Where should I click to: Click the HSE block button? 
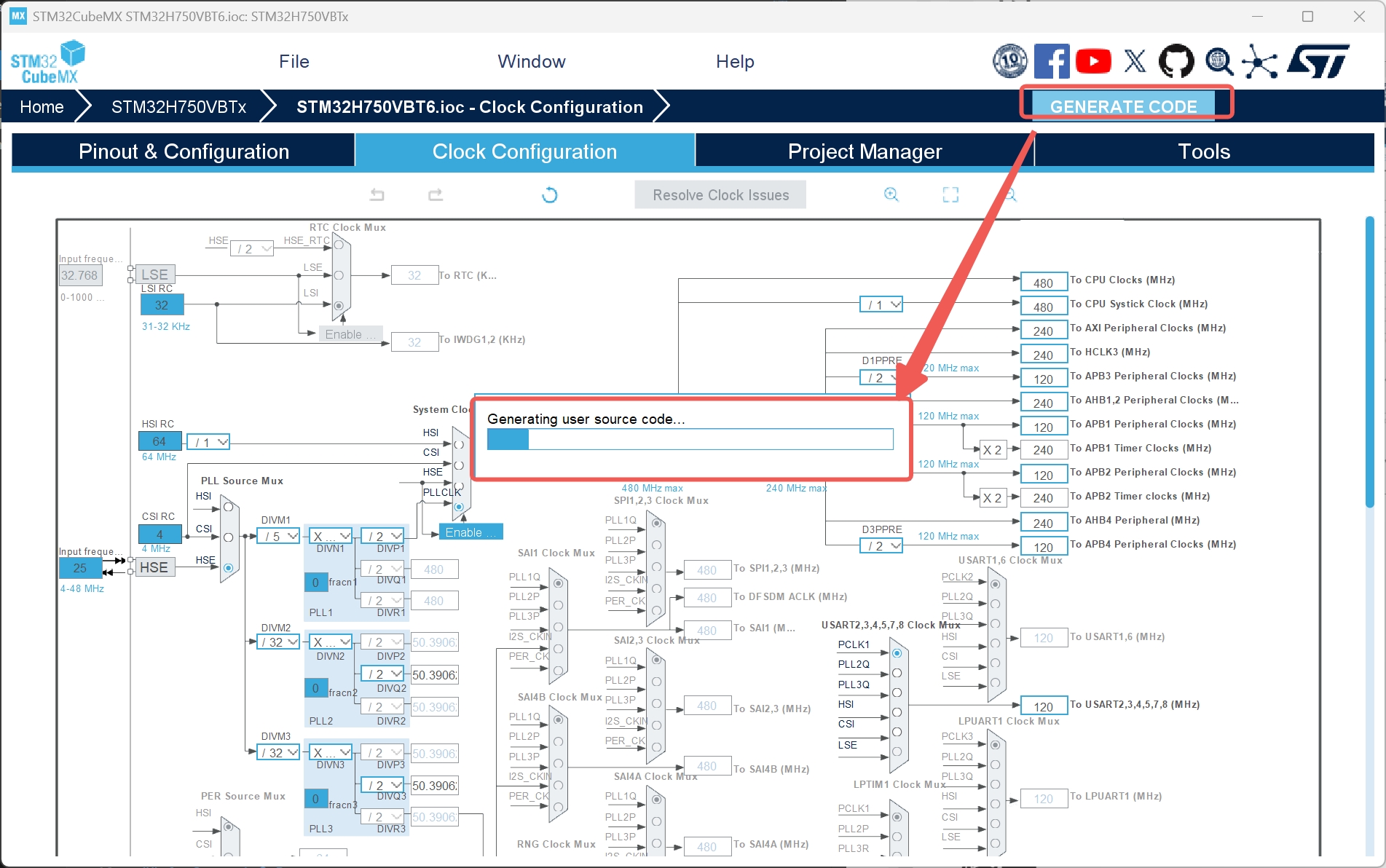tap(154, 567)
